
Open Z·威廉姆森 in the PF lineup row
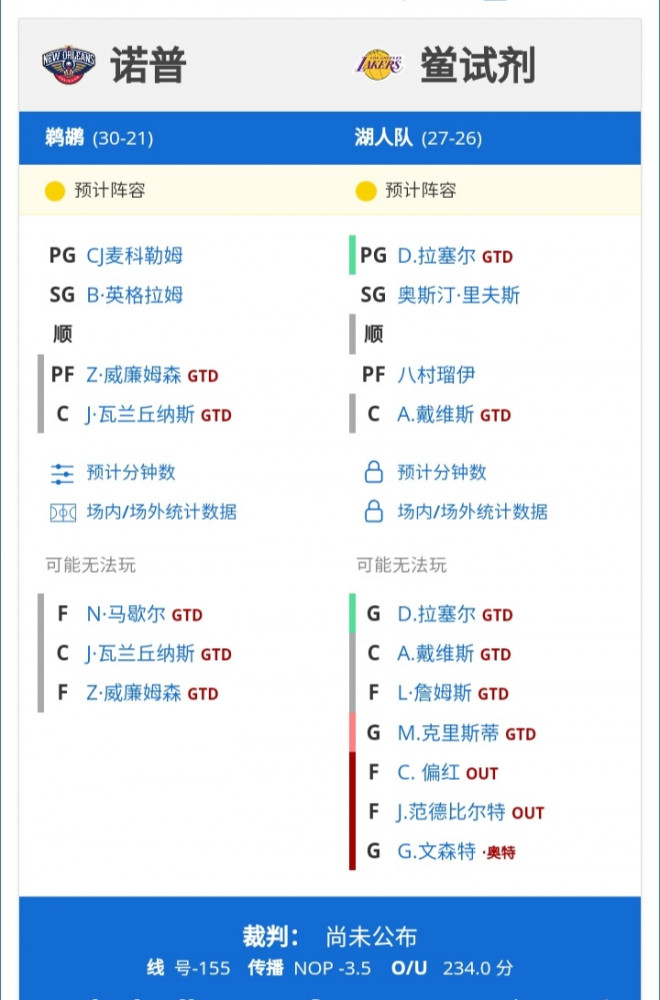(134, 375)
